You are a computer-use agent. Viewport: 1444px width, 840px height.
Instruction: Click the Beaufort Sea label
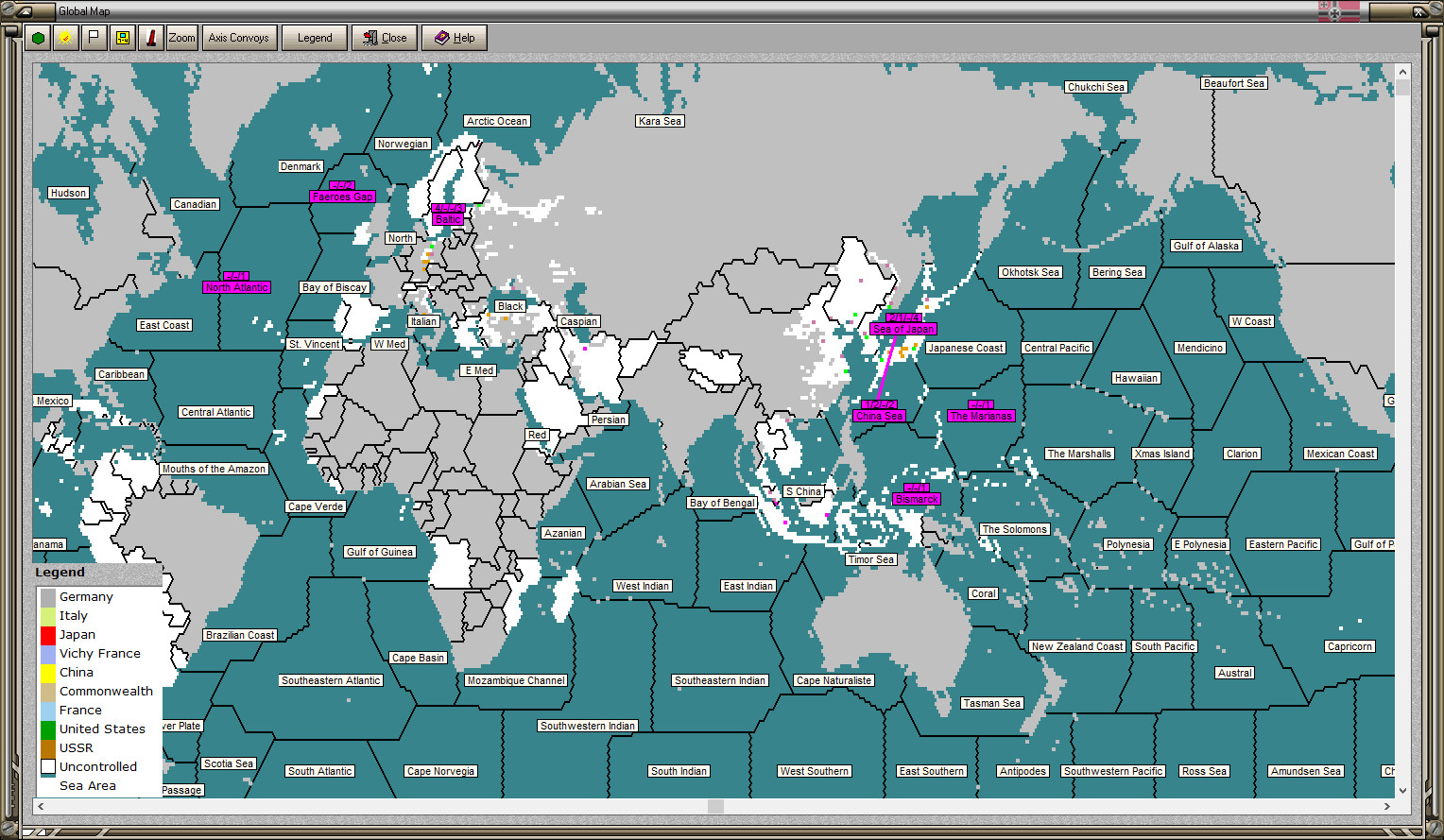(1234, 83)
